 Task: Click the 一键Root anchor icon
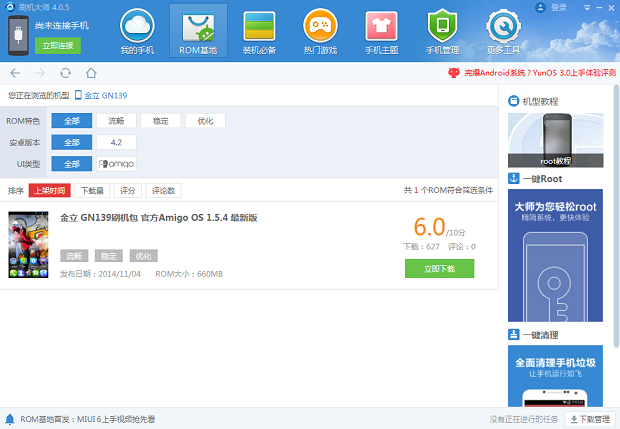coord(513,178)
